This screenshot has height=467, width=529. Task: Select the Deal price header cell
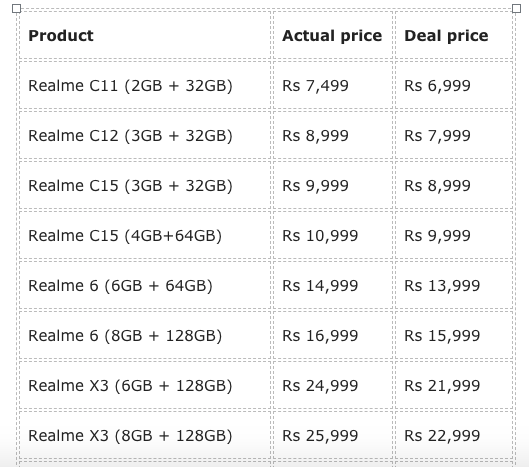click(x=454, y=35)
